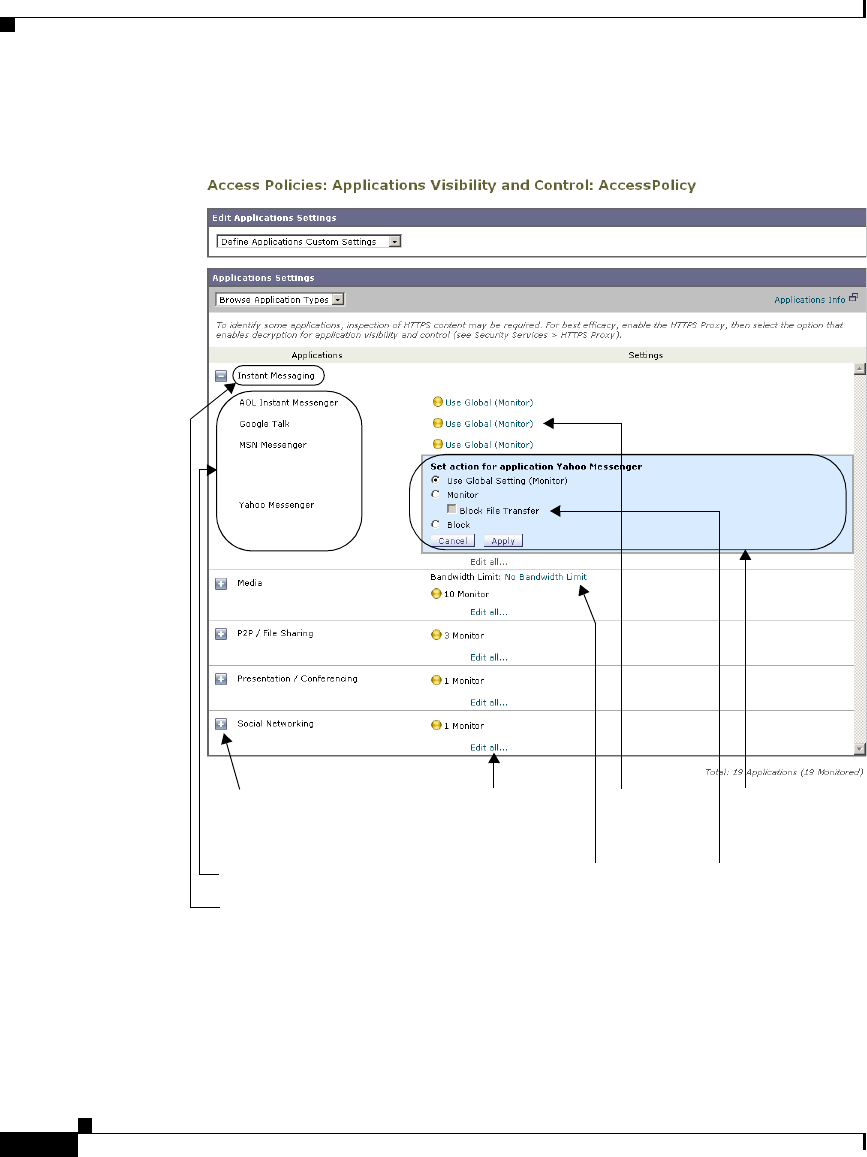Expand the P2P / File Sharing category

coord(221,634)
